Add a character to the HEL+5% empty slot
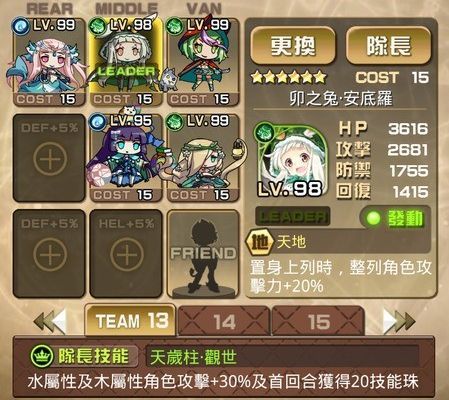The height and width of the screenshot is (400, 449). pos(126,254)
